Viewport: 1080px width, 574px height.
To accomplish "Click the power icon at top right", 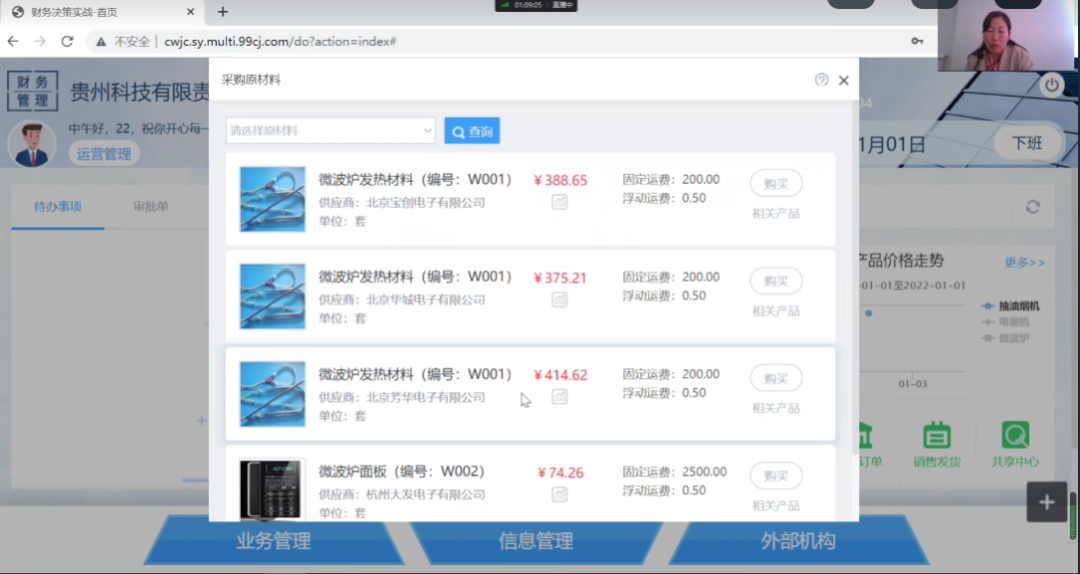I will coord(1051,86).
